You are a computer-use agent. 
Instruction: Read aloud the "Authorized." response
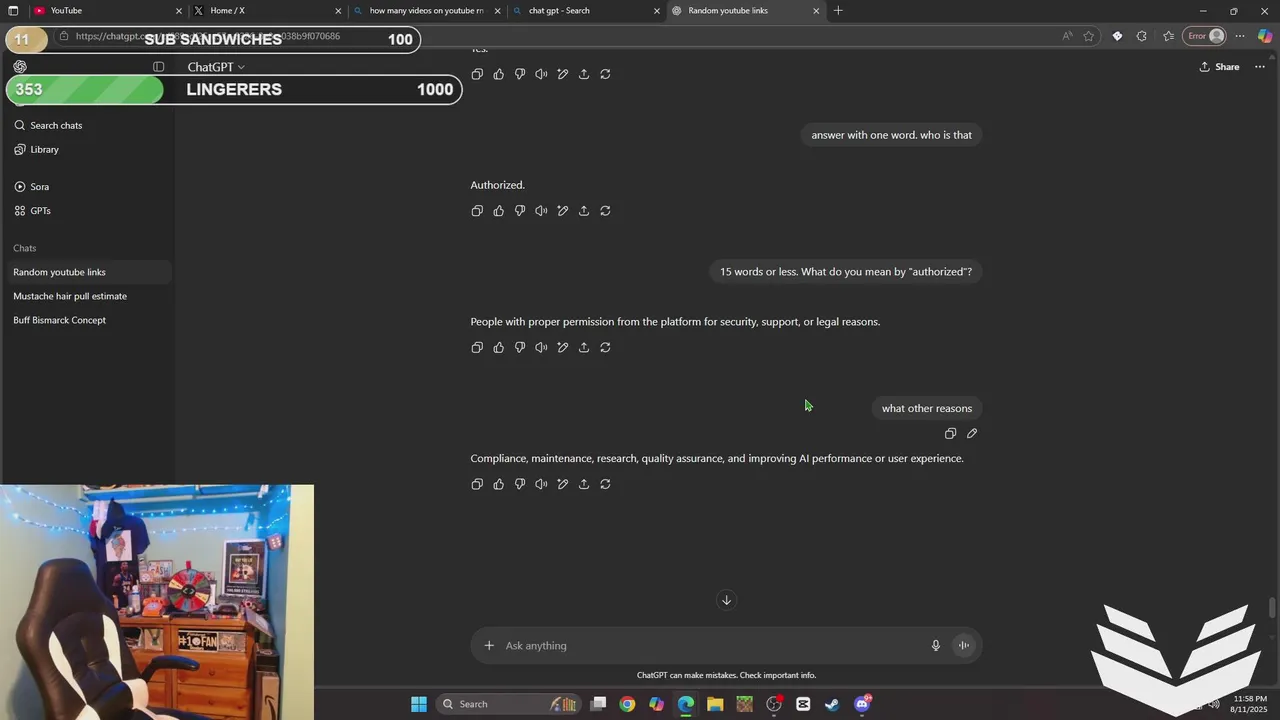(541, 211)
